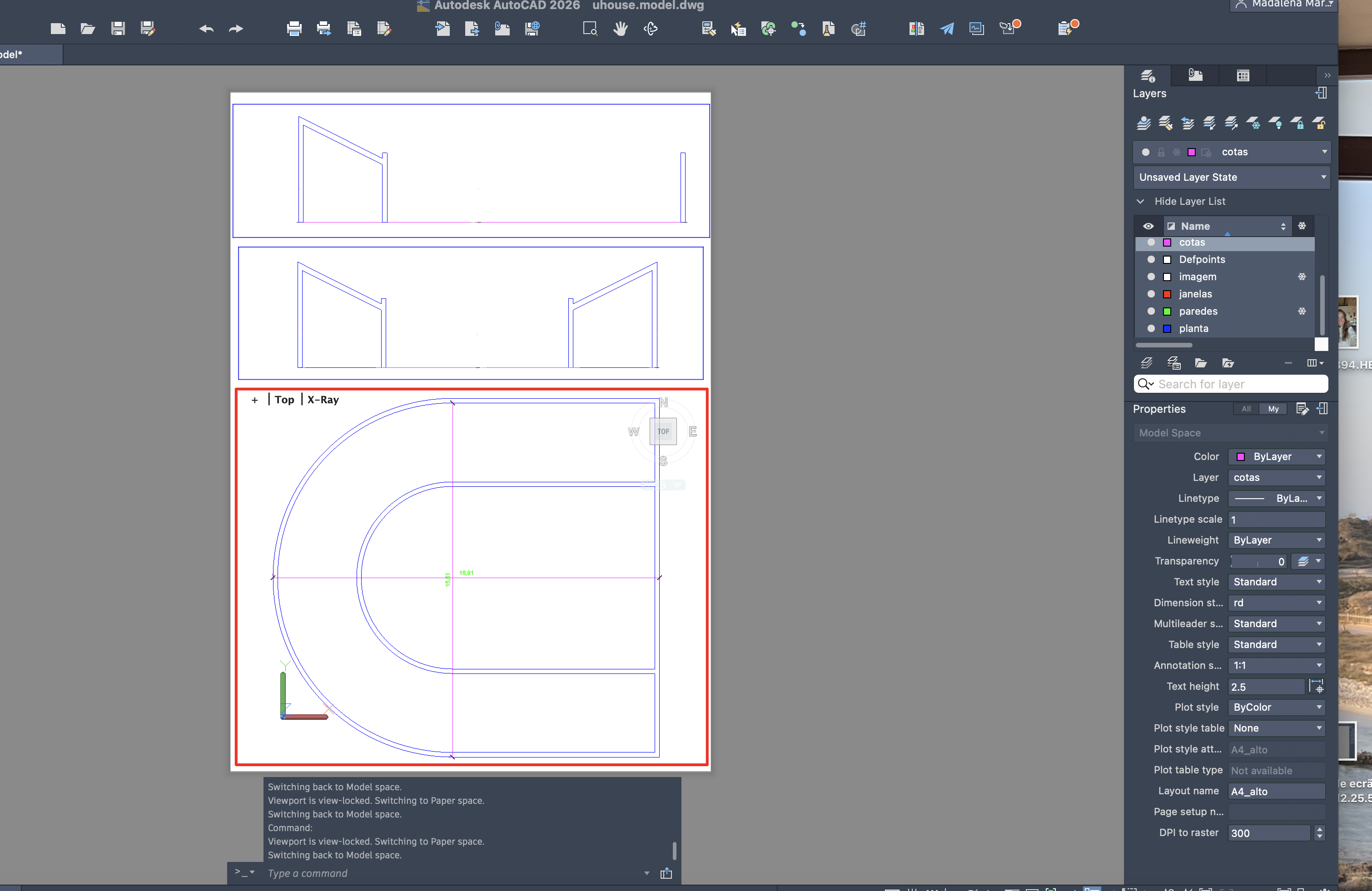Viewport: 1372px width, 891px height.
Task: Collapse the Hide Layer List chevron
Action: pos(1140,201)
